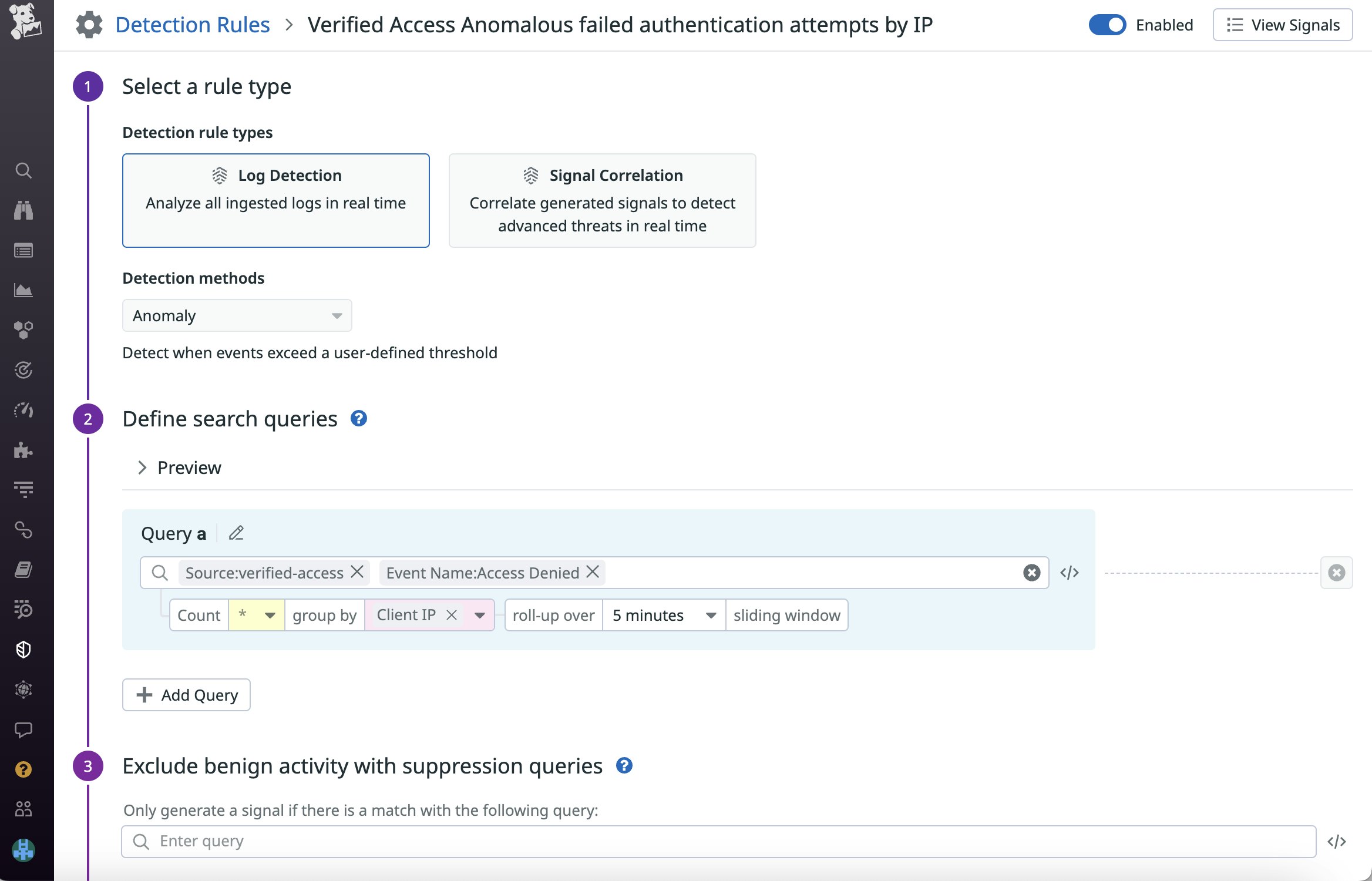Click the Add Query button
Screen dimensions: 1372x881
pyautogui.click(x=186, y=695)
